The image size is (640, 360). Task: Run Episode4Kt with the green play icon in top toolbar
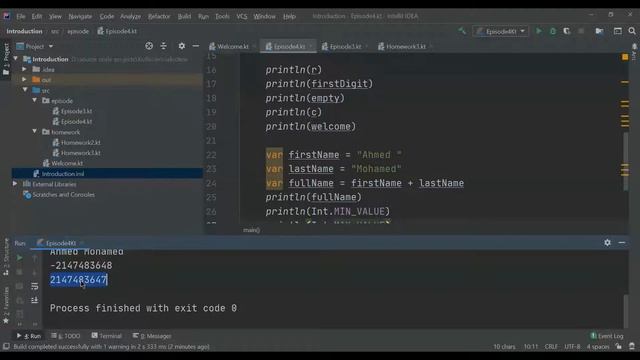pos(539,31)
